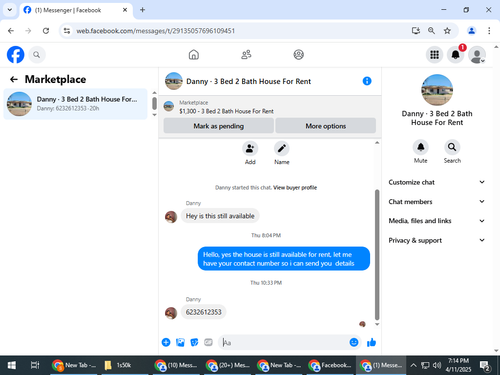Screen dimensions: 500x375
Task: Open a new browser tab
Action: 142,10
